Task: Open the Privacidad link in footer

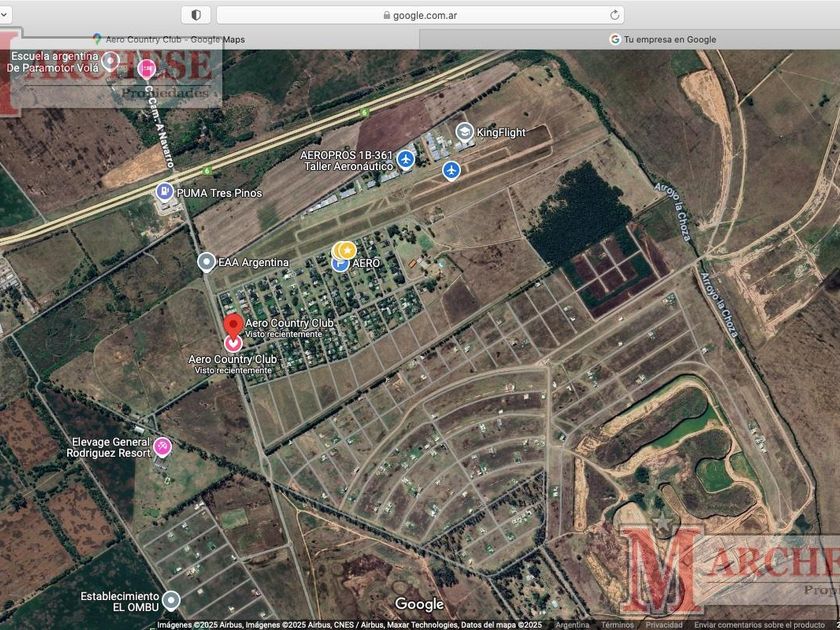Action: pos(664,625)
